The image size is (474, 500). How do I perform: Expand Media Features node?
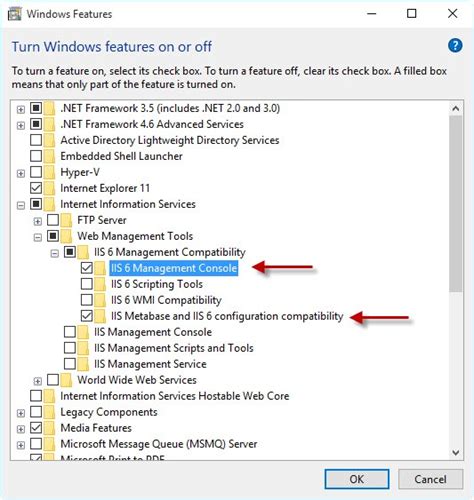[x=21, y=429]
